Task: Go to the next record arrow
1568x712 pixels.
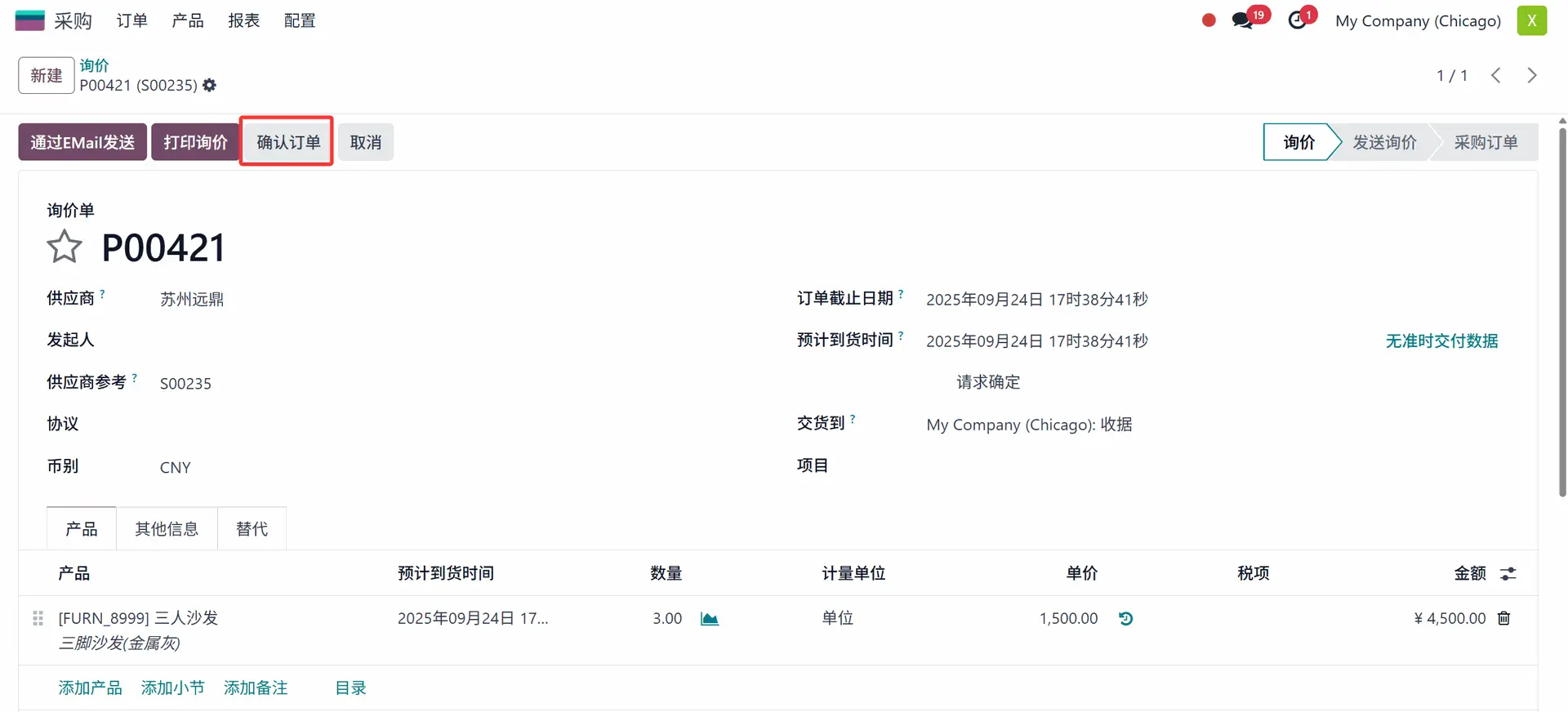Action: point(1531,75)
